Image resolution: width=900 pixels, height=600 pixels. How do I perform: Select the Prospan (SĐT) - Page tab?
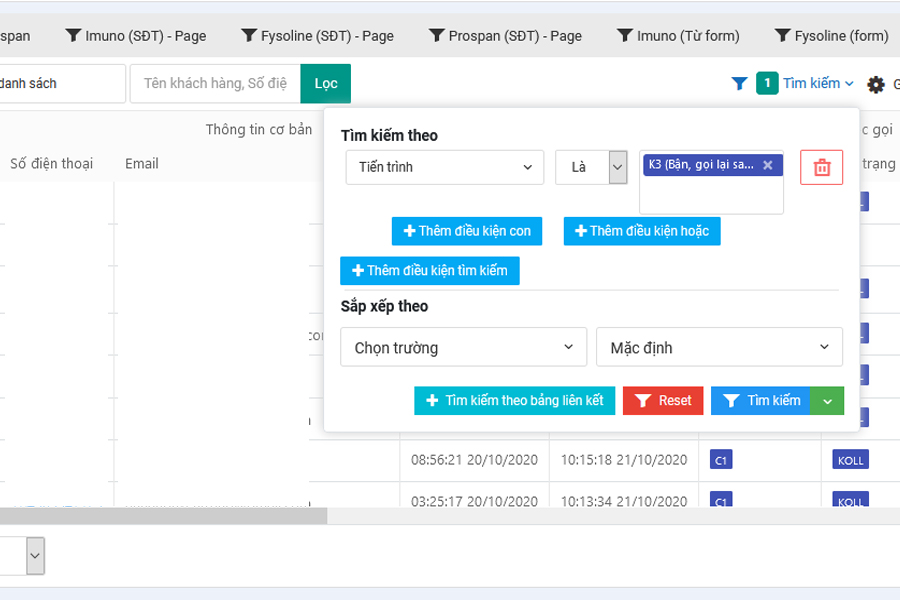click(x=505, y=36)
